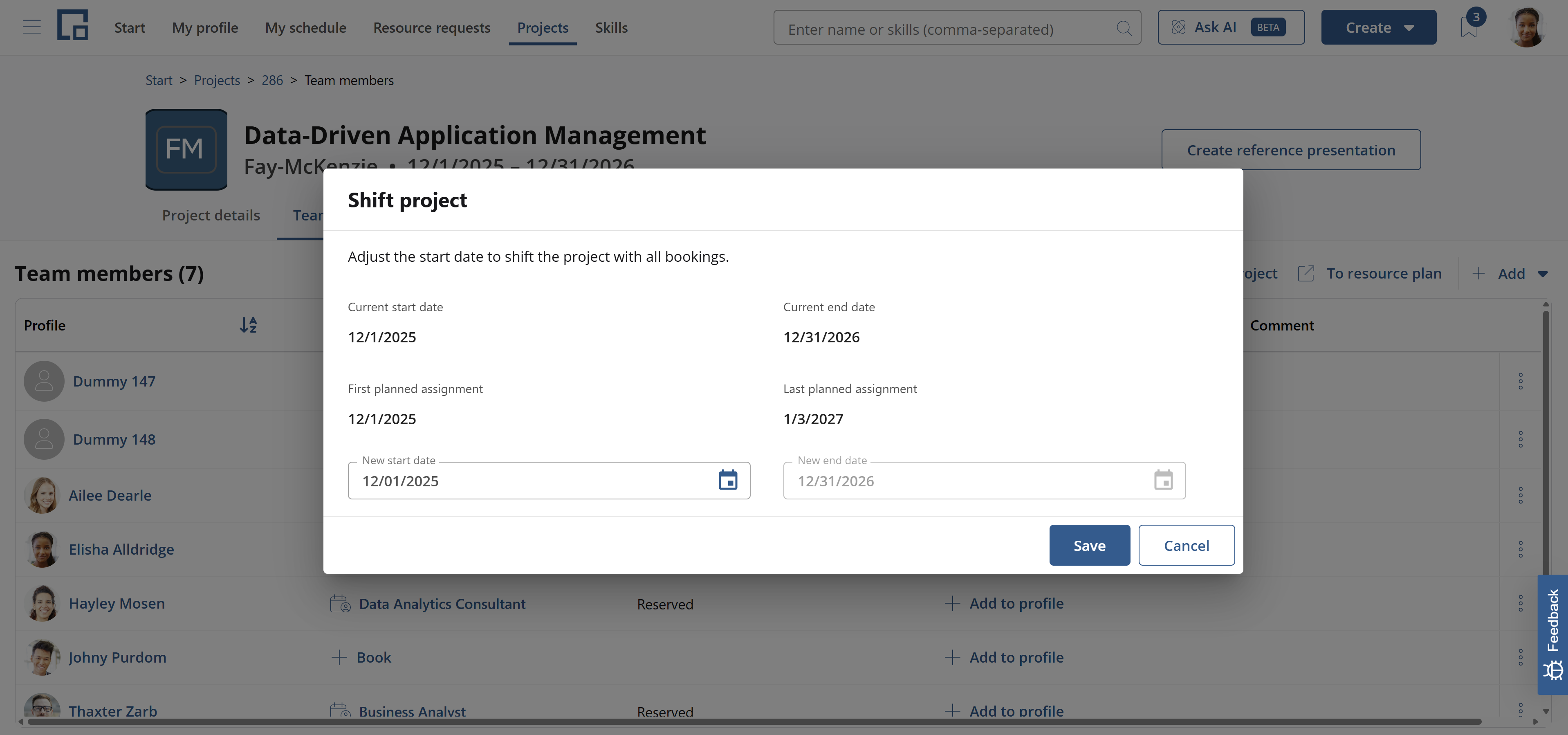Open row options for Dummy 148
Viewport: 1568px width, 735px height.
[x=1520, y=439]
